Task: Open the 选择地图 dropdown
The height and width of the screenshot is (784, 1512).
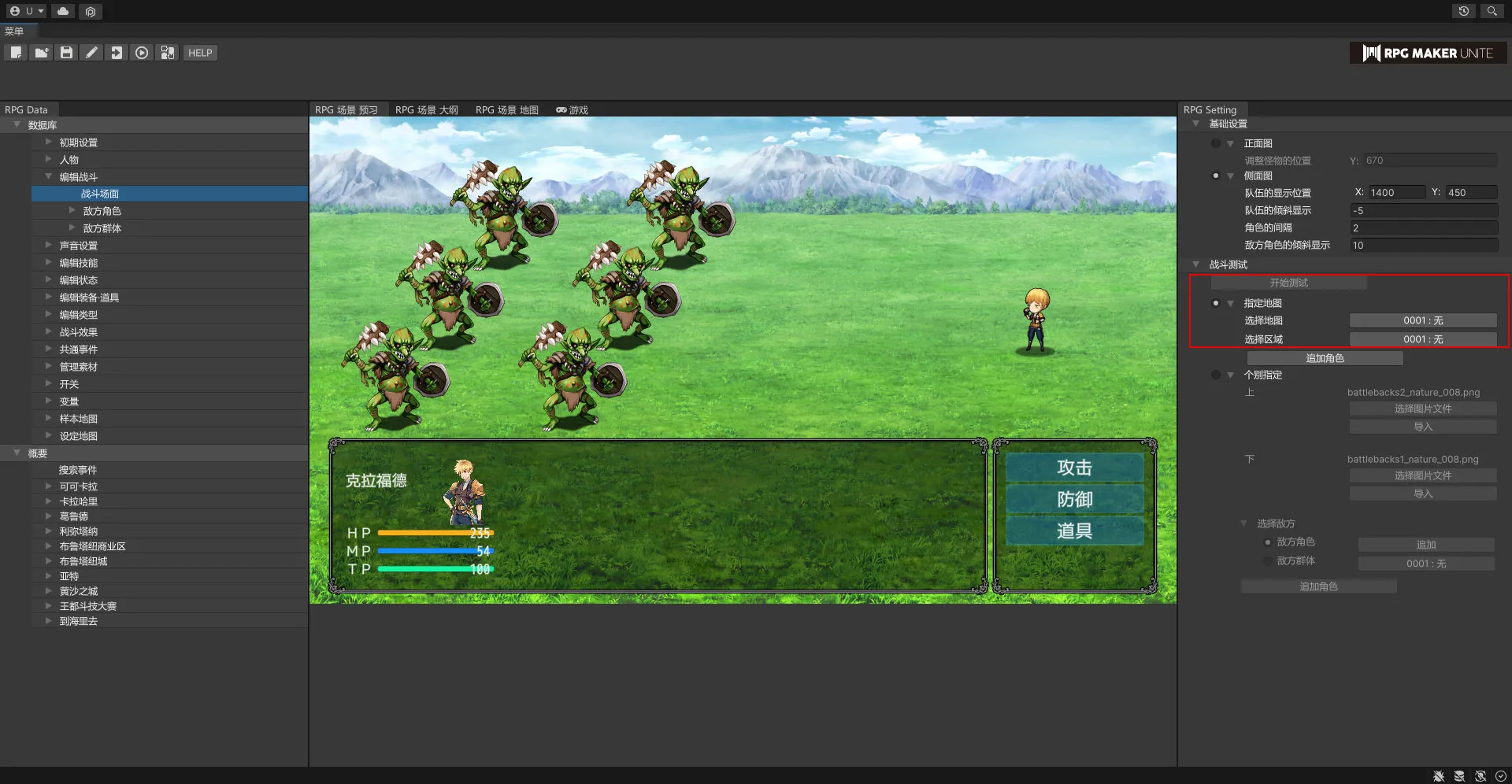Action: pyautogui.click(x=1422, y=320)
